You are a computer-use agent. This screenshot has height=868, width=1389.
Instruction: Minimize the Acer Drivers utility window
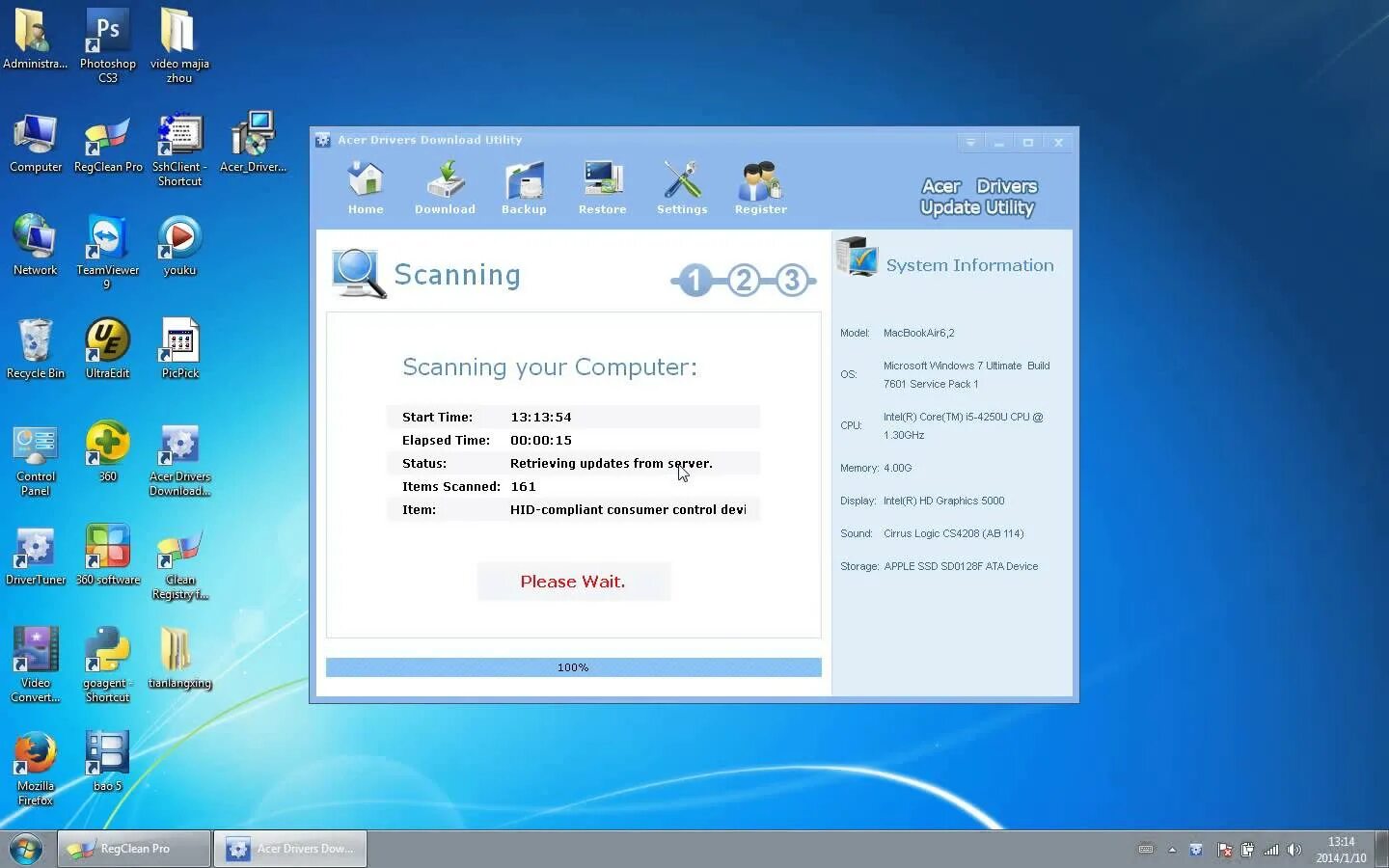click(999, 143)
